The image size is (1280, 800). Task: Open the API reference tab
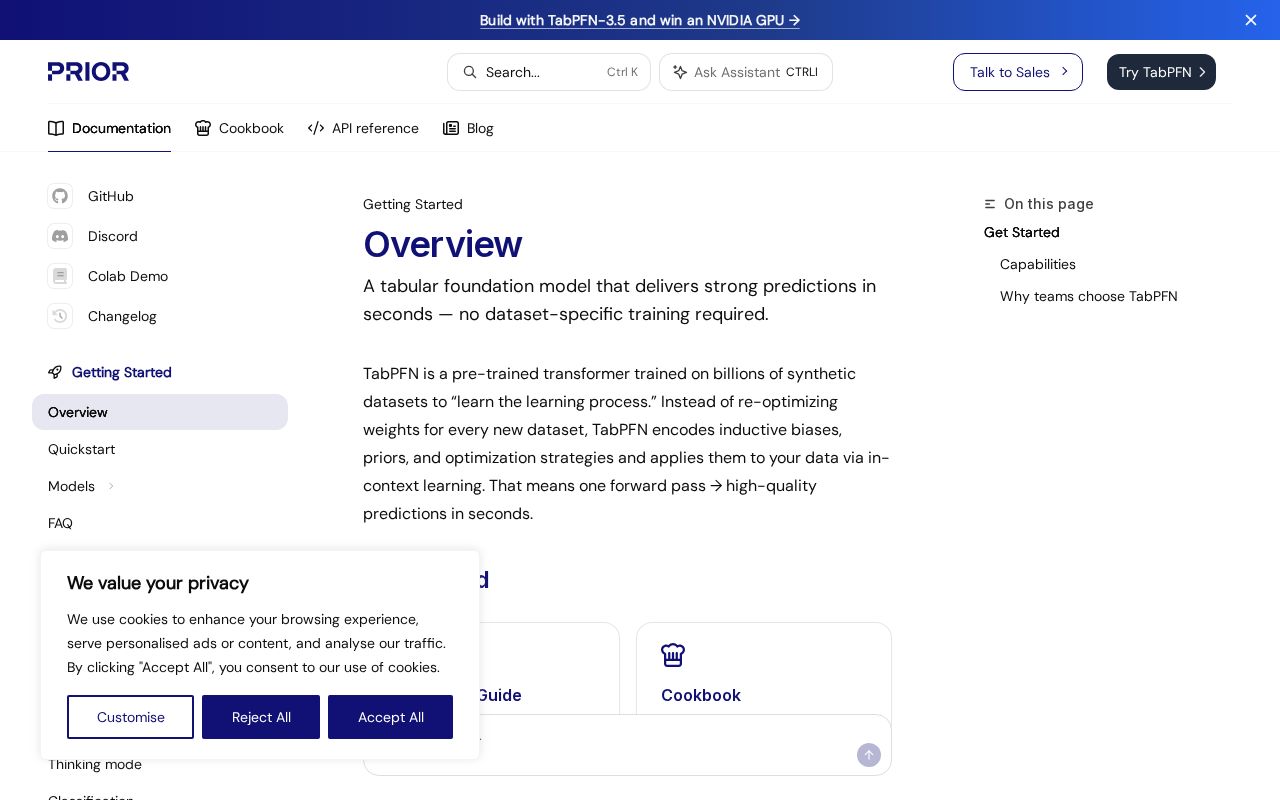click(363, 128)
